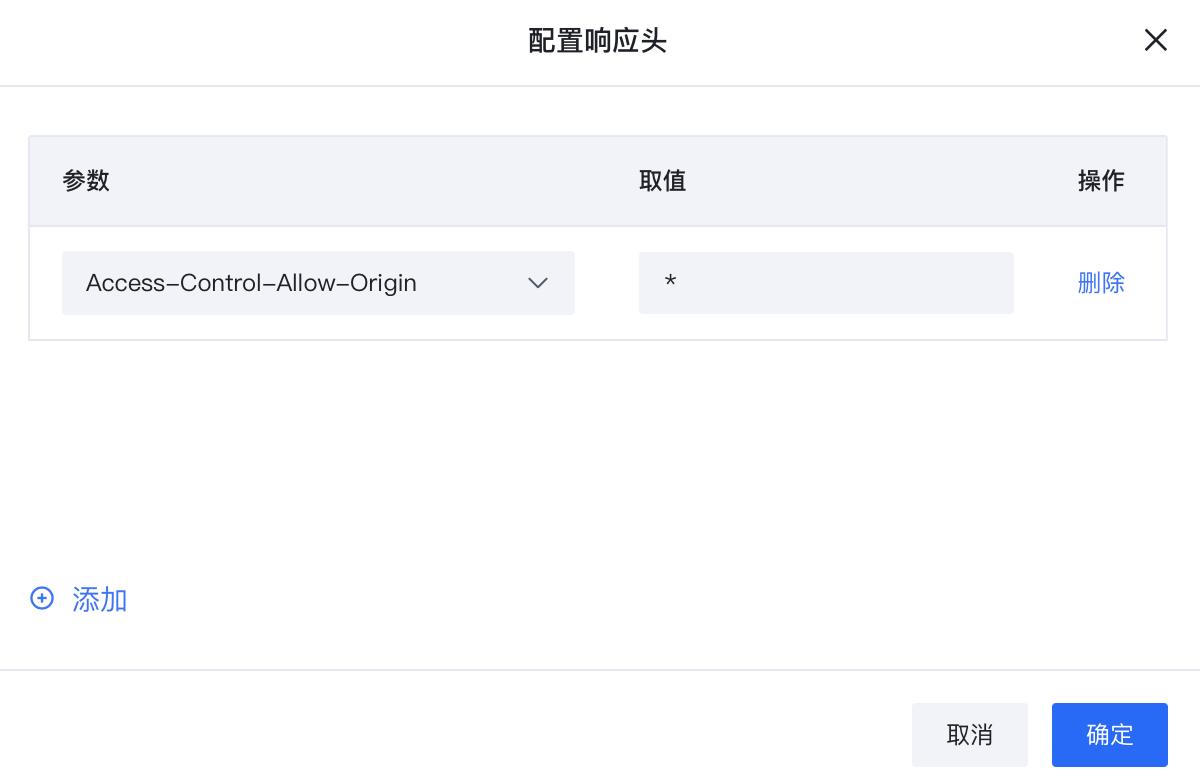The height and width of the screenshot is (780, 1200).
Task: Click the value field containing *
Action: (x=826, y=283)
